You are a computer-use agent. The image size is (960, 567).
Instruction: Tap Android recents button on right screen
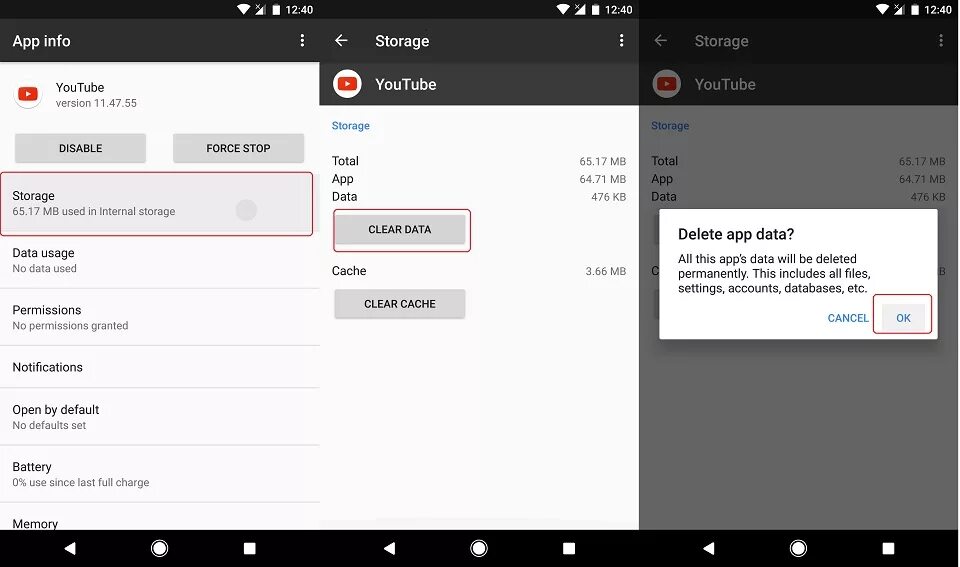[888, 548]
